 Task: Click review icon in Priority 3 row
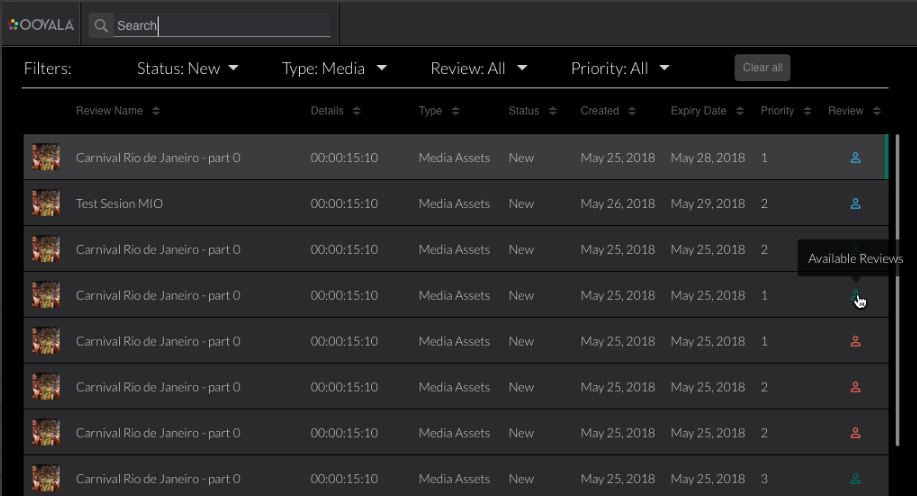tap(855, 479)
